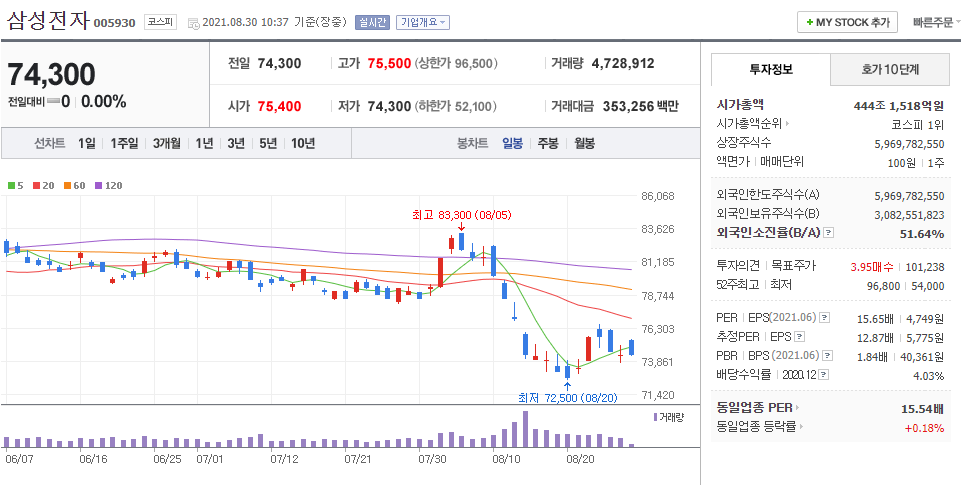The width and height of the screenshot is (964, 485).
Task: Click the current price 74,300
Action: click(x=52, y=74)
